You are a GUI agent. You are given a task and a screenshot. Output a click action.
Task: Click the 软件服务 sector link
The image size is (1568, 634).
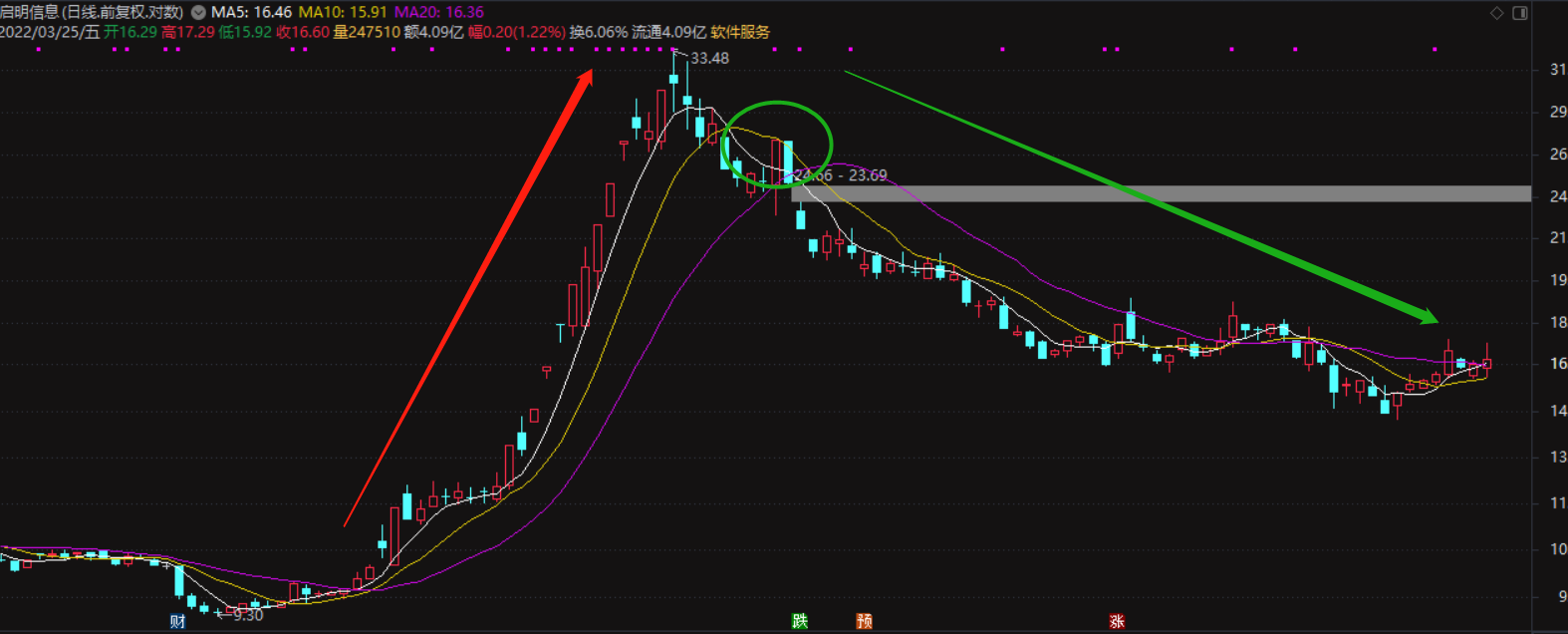pos(740,32)
